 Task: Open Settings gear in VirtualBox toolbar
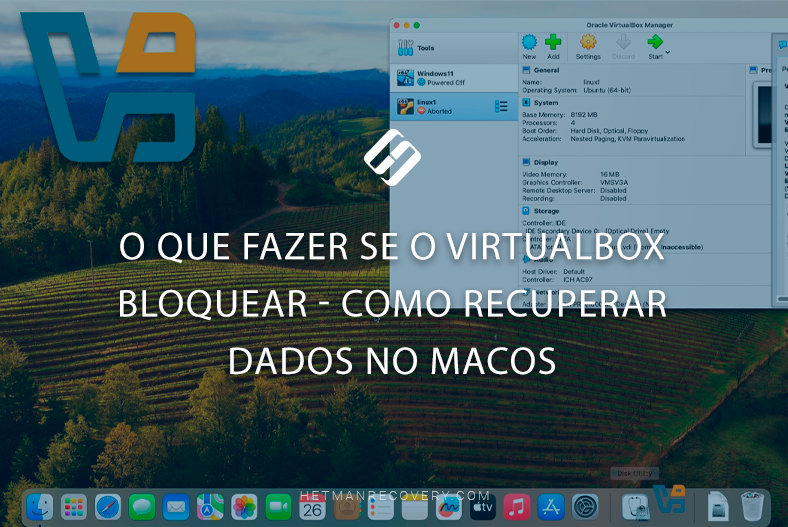[x=588, y=47]
